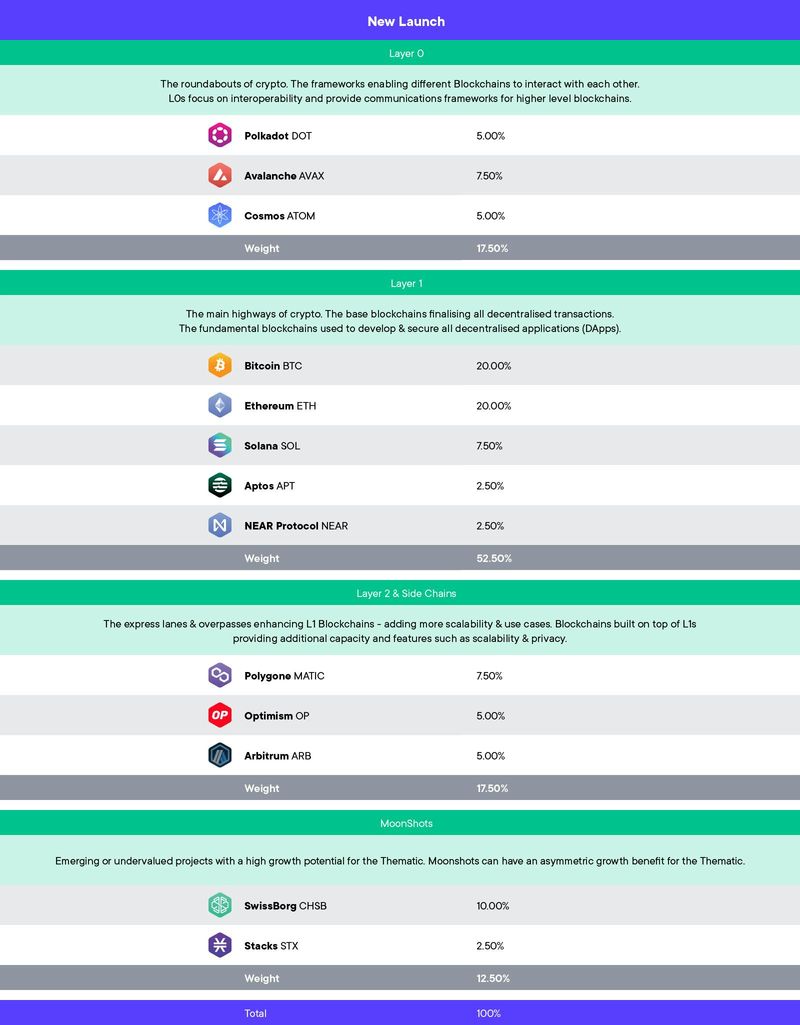800x1025 pixels.
Task: Click the Cosmos ATOM logo icon
Action: tap(220, 215)
